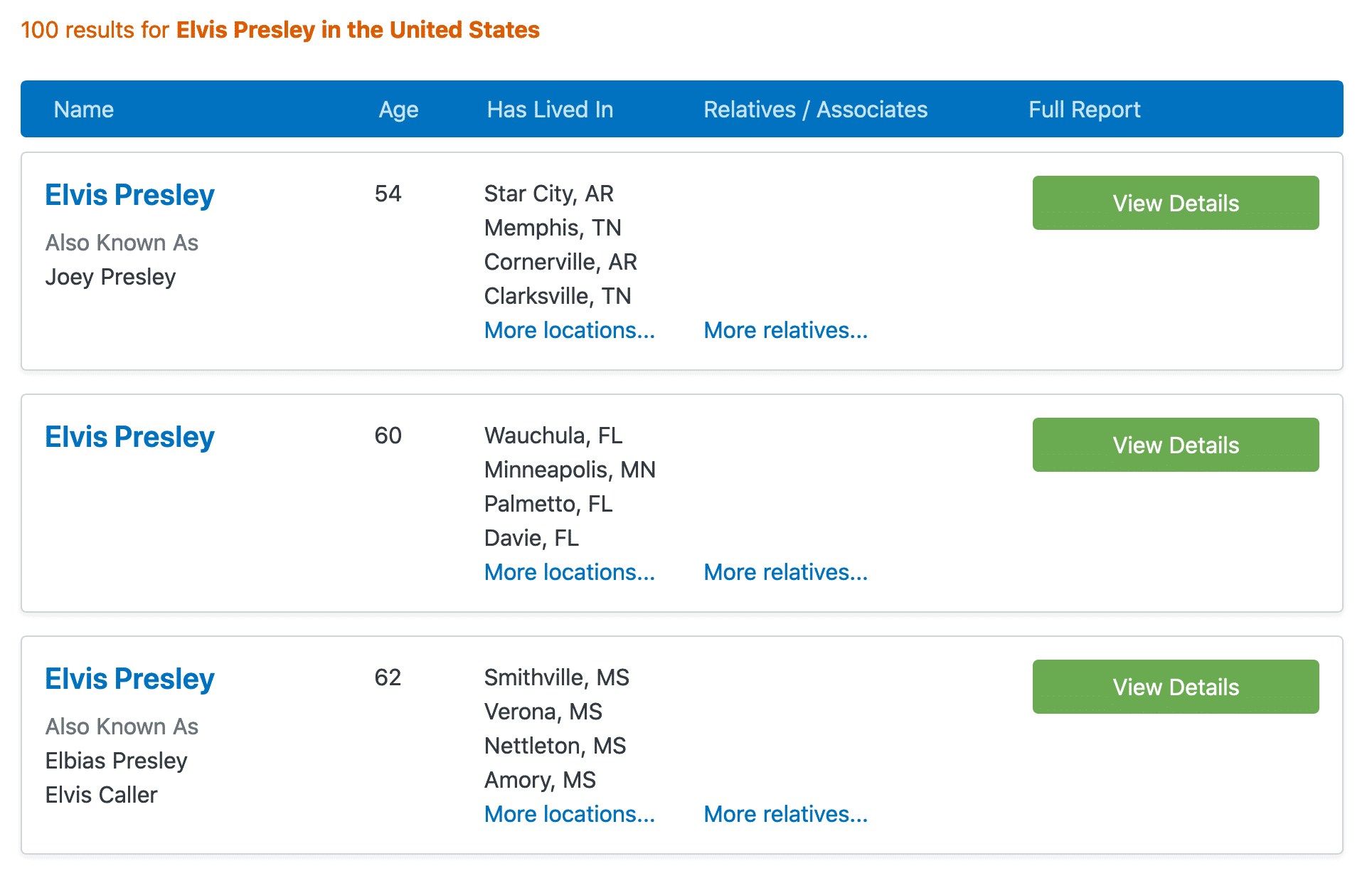The width and height of the screenshot is (1372, 871).
Task: Click the Has Lived In column header
Action: (x=549, y=109)
